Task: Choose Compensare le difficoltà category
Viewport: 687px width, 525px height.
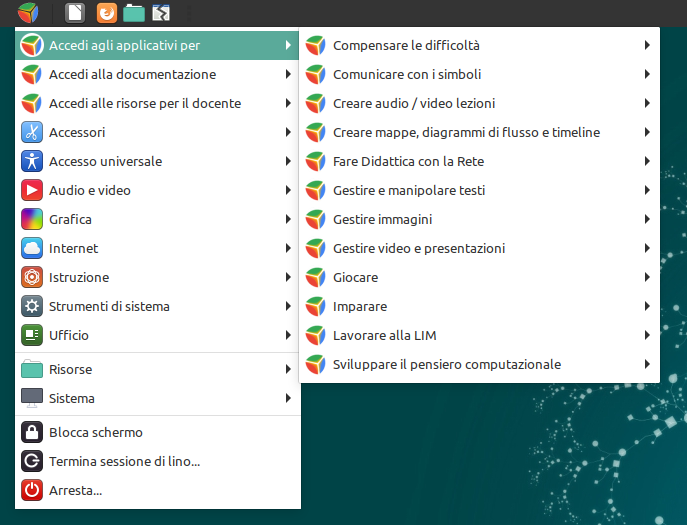Action: [x=406, y=45]
